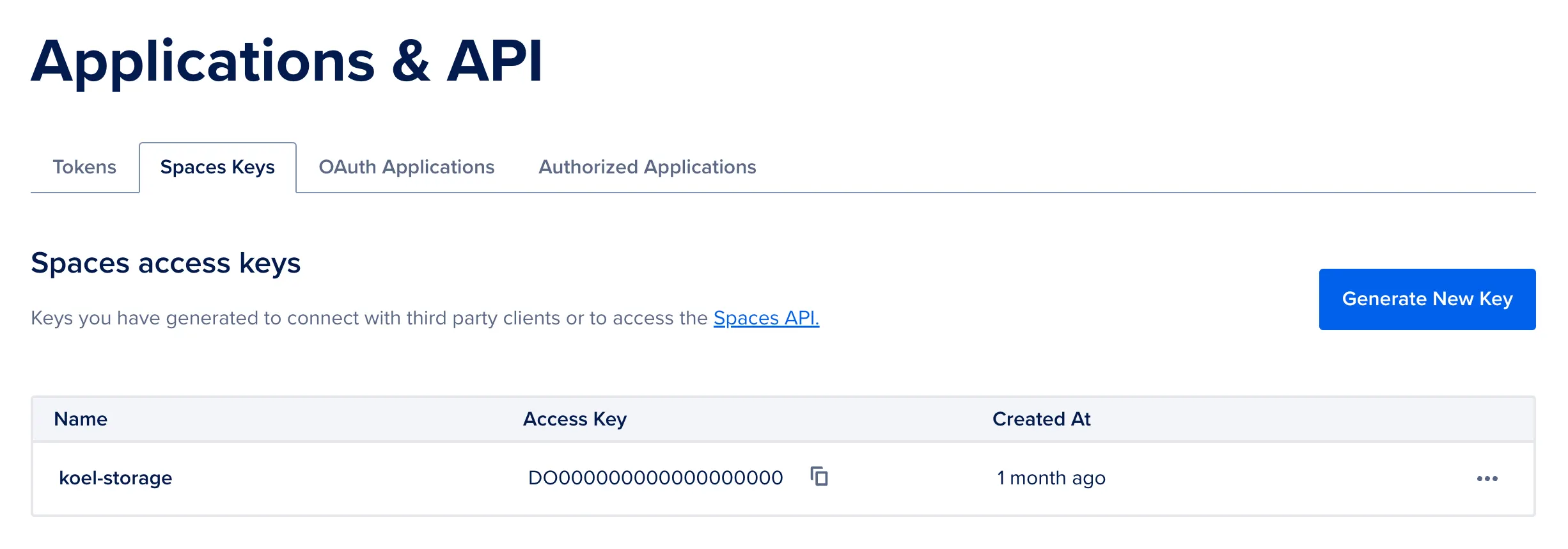This screenshot has height=549, width=1568.
Task: Switch to the Tokens tab
Action: click(84, 167)
